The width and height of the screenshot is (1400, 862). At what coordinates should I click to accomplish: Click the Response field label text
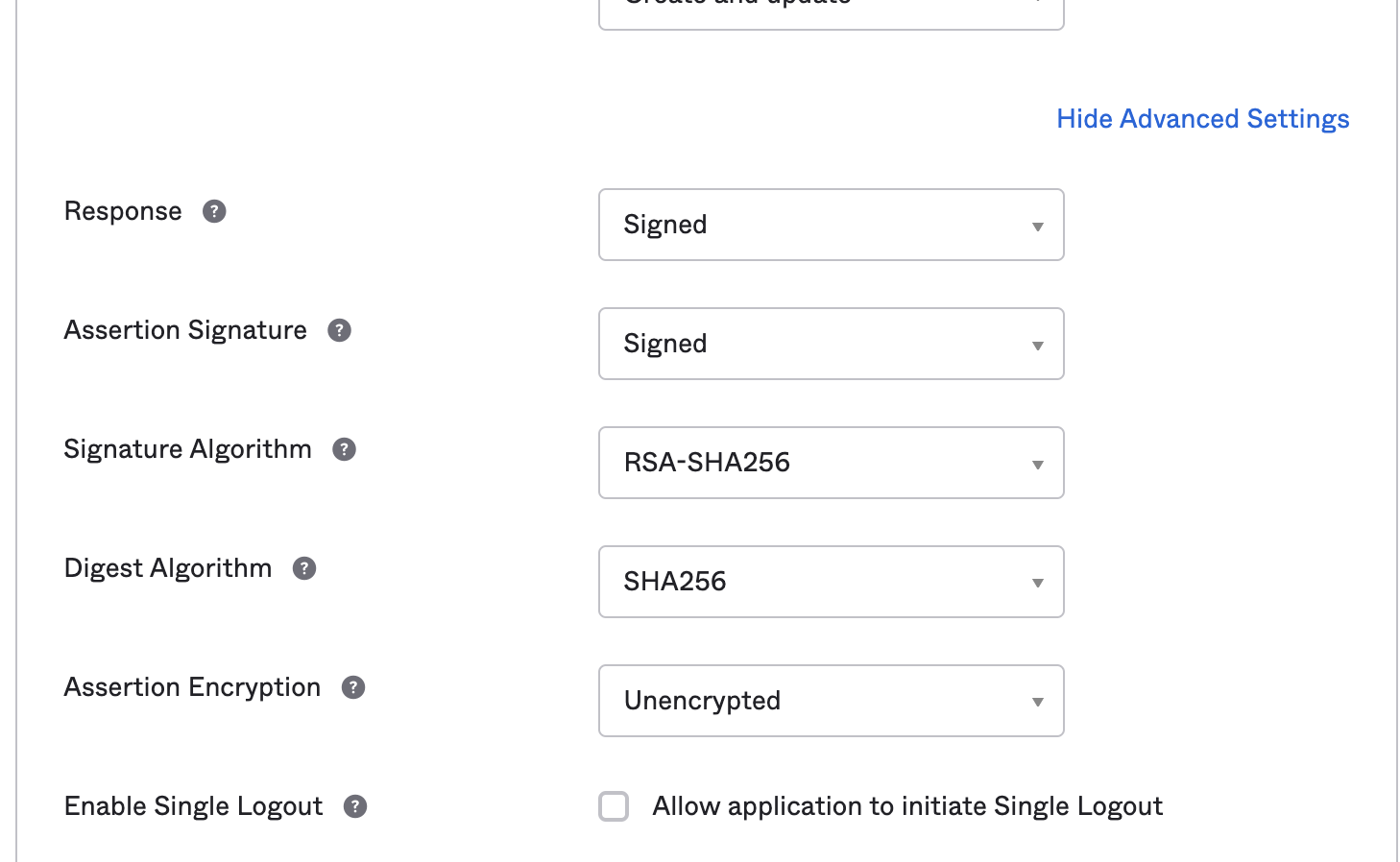(123, 211)
